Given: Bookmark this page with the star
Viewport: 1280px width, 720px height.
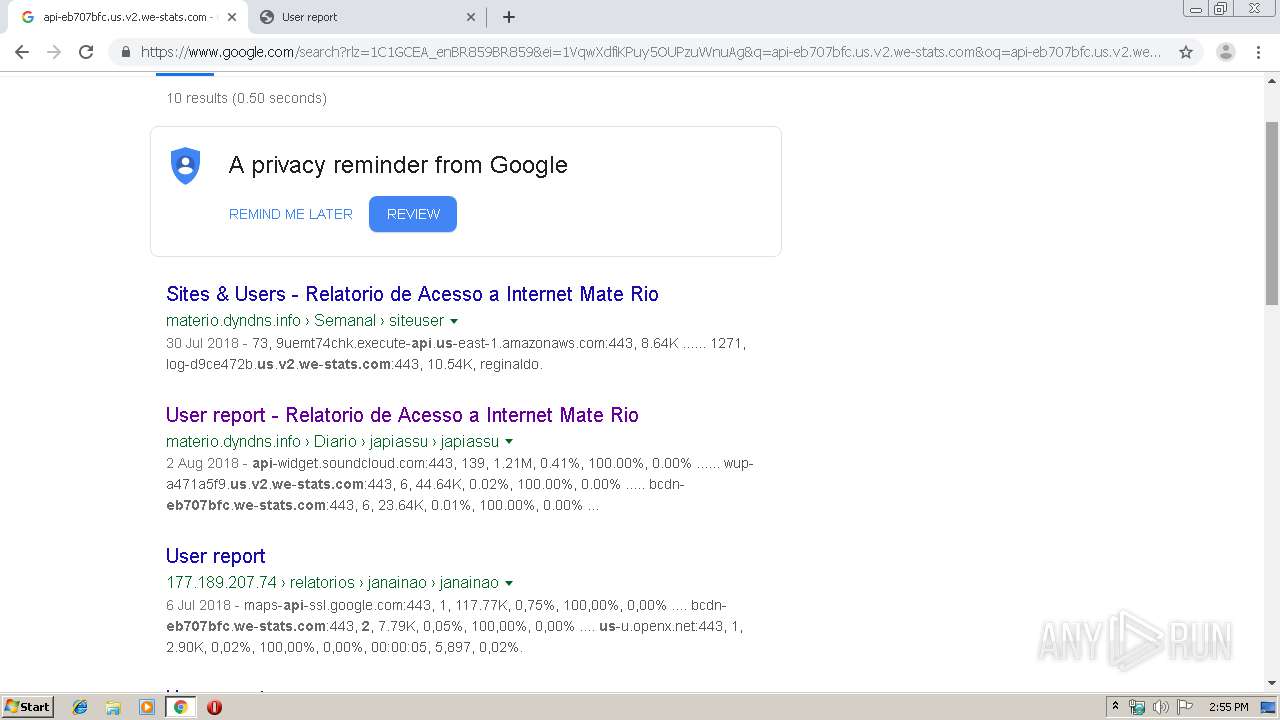Looking at the screenshot, I should [x=1186, y=52].
